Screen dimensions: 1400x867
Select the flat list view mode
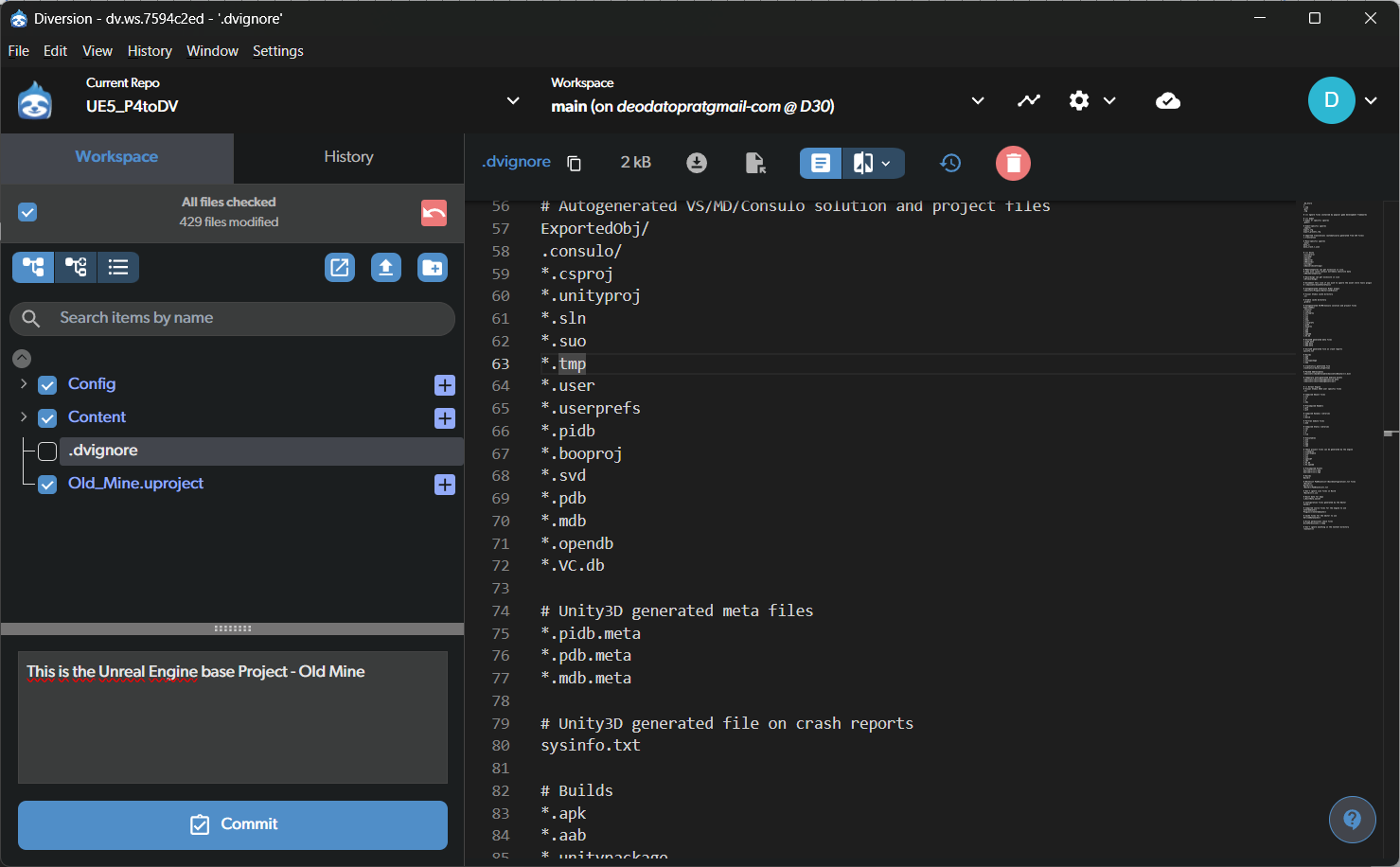118,268
